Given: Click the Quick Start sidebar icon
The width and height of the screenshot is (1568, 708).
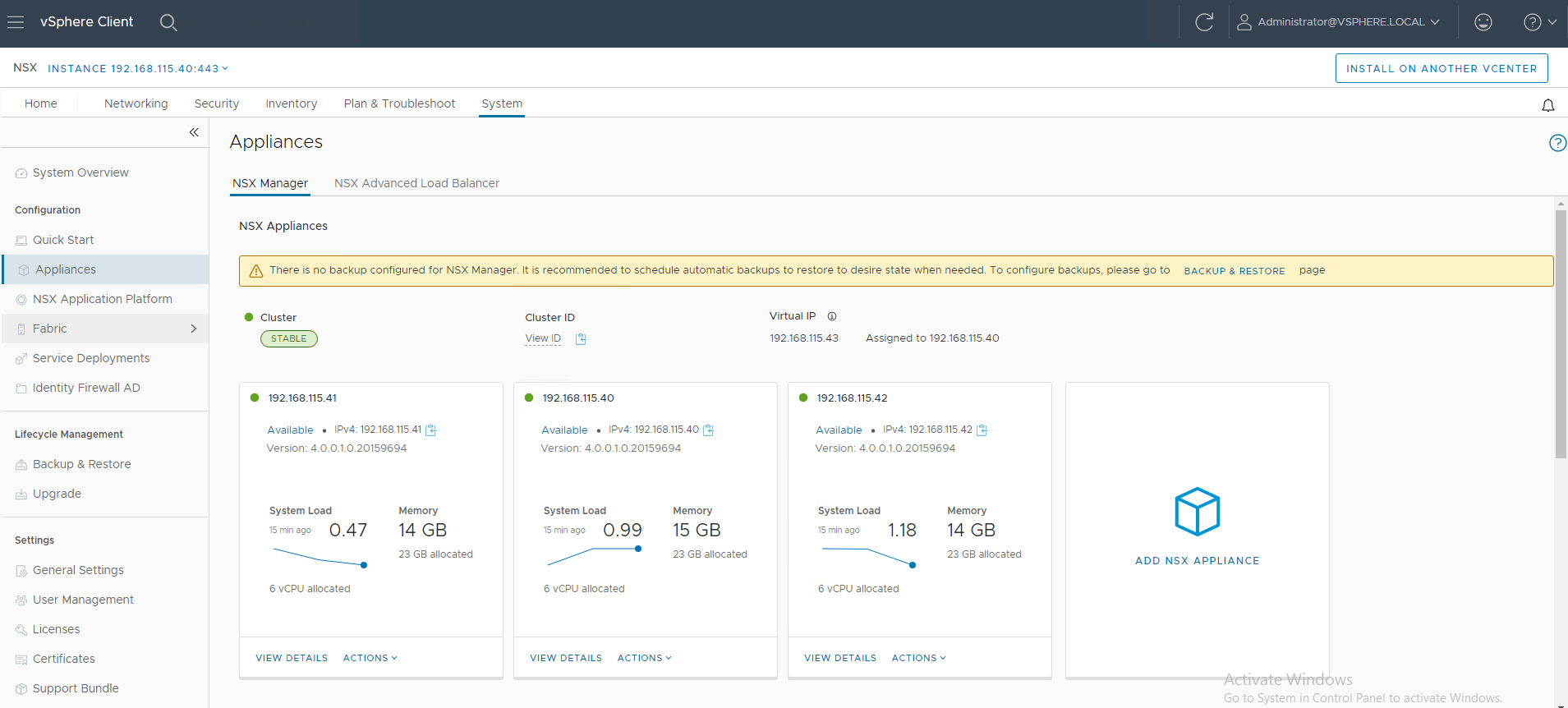Looking at the screenshot, I should pos(21,241).
